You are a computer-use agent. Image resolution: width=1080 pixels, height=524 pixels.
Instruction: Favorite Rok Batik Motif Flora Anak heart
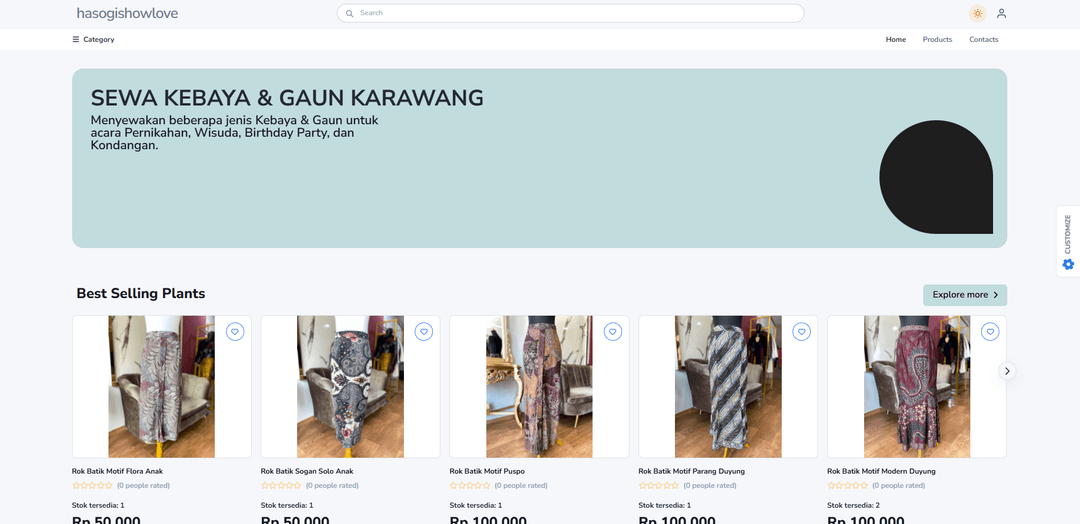click(235, 332)
